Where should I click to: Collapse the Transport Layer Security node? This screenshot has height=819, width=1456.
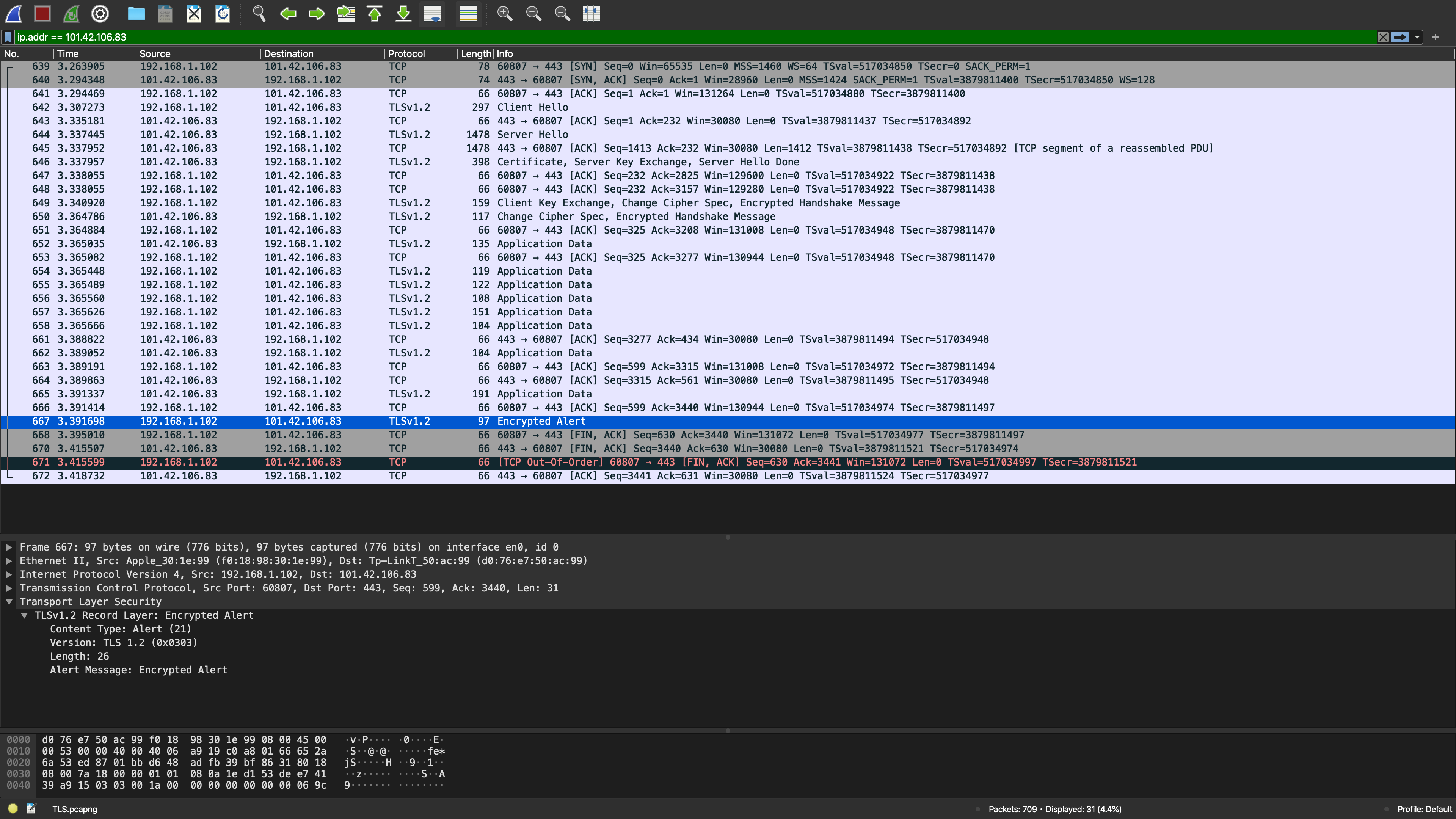(9, 602)
